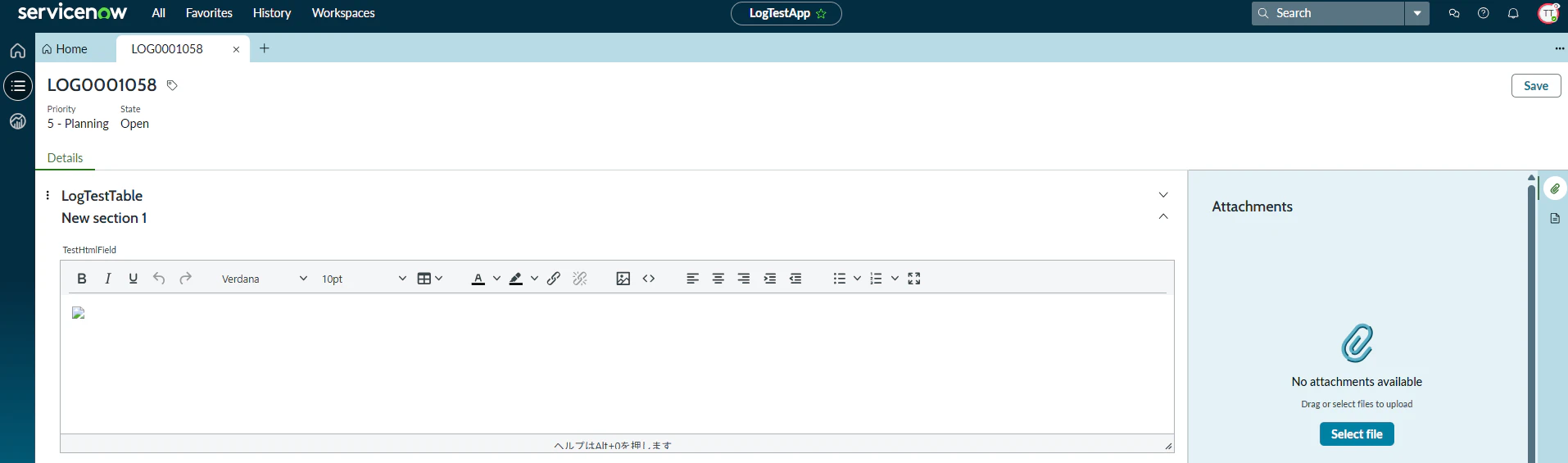Show notifications bell
Image resolution: width=1568 pixels, height=463 pixels.
coord(1513,13)
